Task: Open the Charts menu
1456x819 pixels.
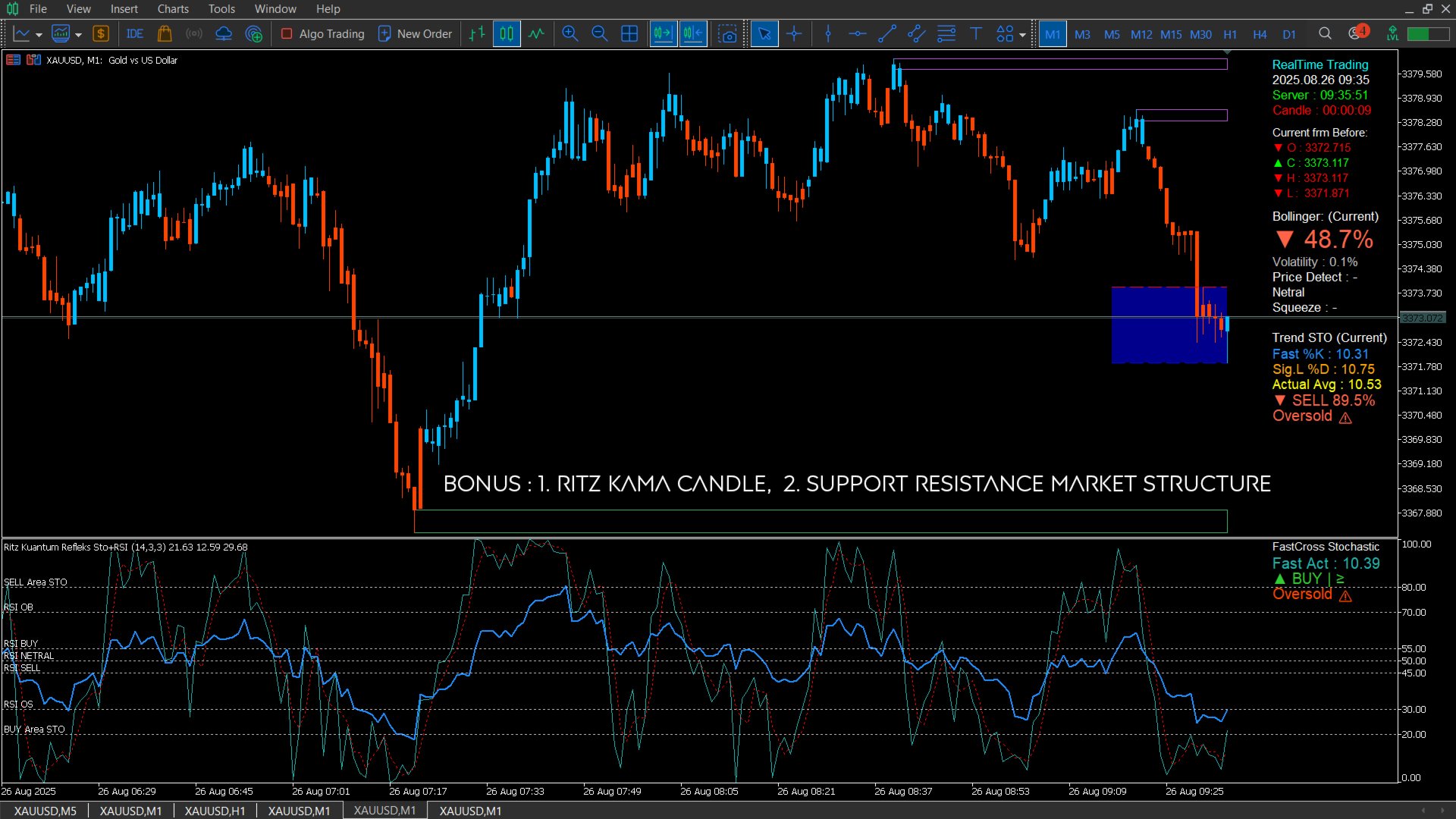Action: (x=173, y=9)
